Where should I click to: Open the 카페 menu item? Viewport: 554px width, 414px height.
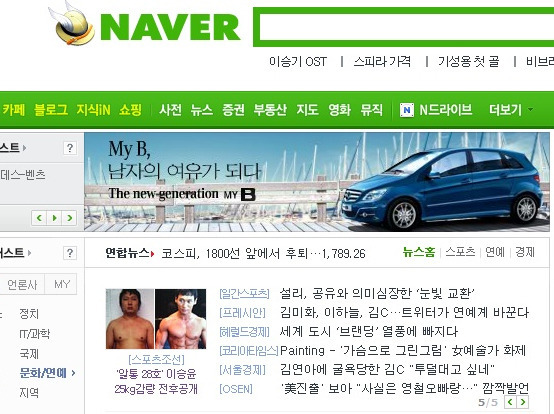[x=14, y=110]
